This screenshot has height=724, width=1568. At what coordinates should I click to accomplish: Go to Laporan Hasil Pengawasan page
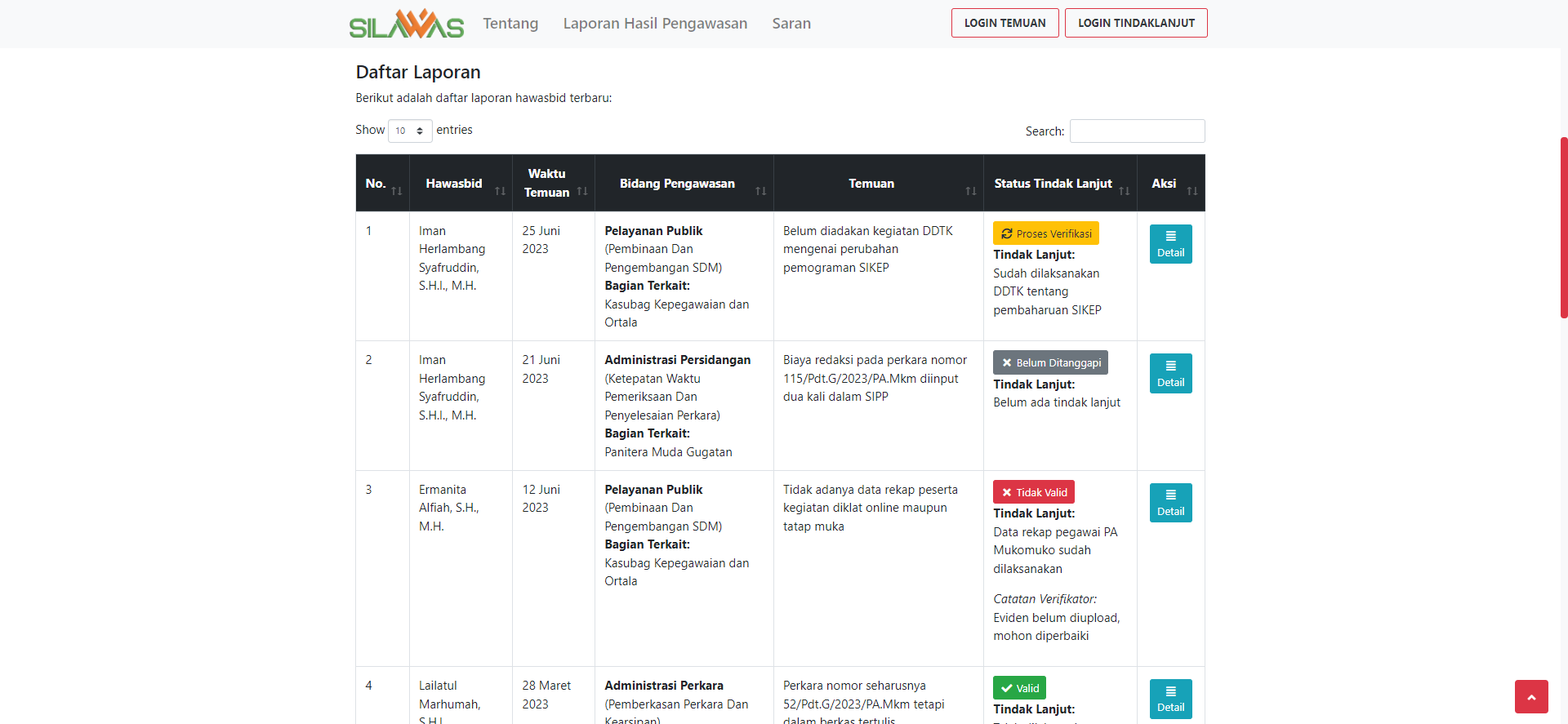click(x=655, y=24)
